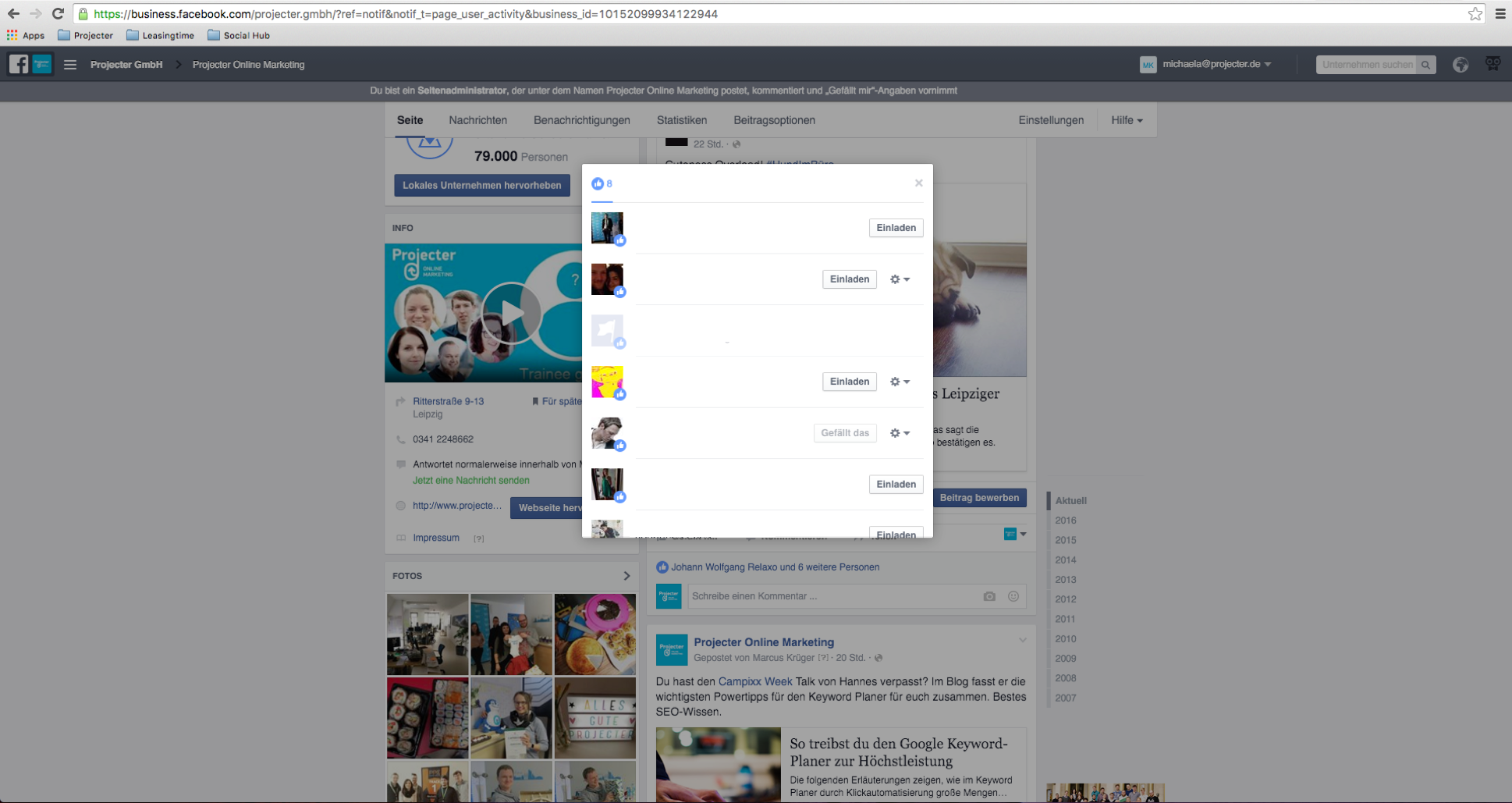Jump to Aktuell in the timeline
Screen dimensions: 1512x803
(x=1070, y=501)
